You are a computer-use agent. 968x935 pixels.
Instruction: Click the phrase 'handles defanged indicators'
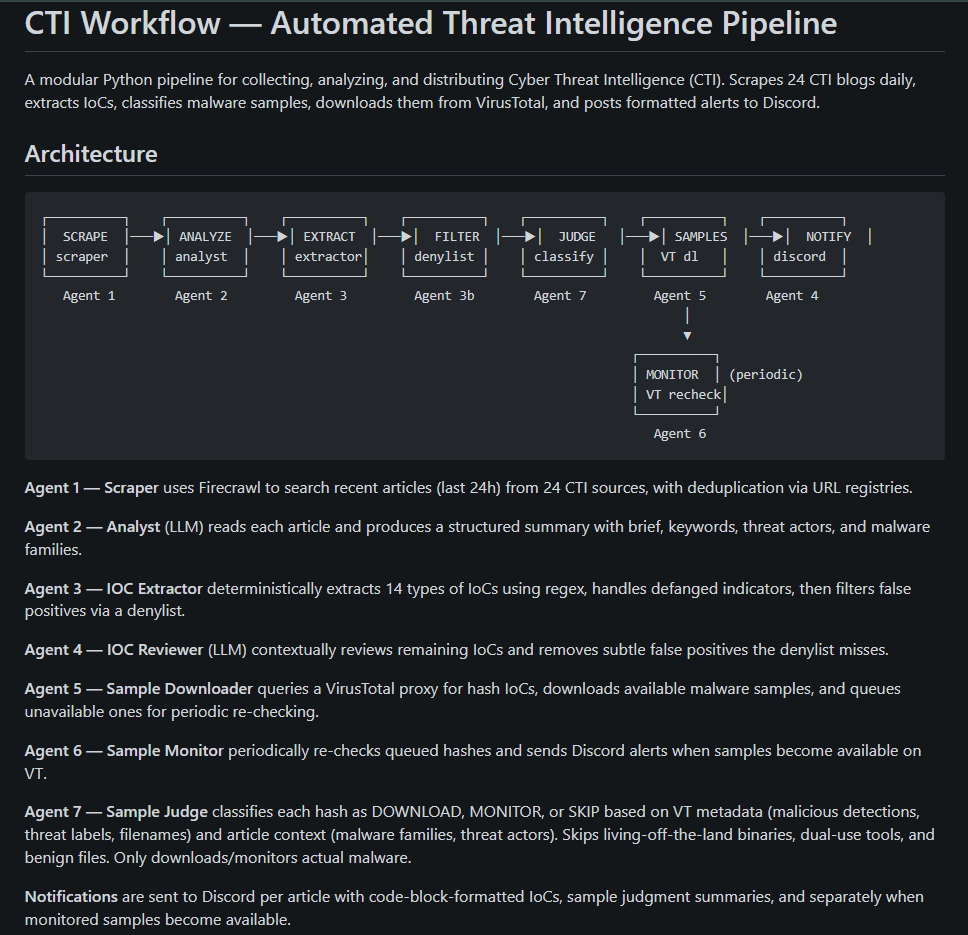tap(691, 588)
